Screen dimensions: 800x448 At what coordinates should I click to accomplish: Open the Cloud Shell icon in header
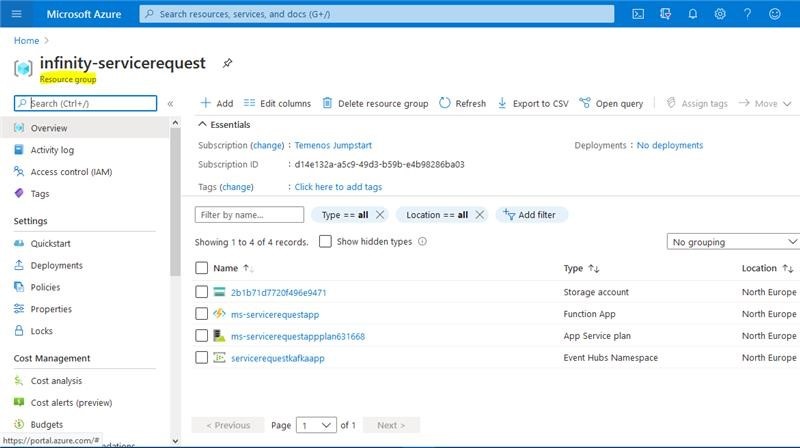point(639,14)
